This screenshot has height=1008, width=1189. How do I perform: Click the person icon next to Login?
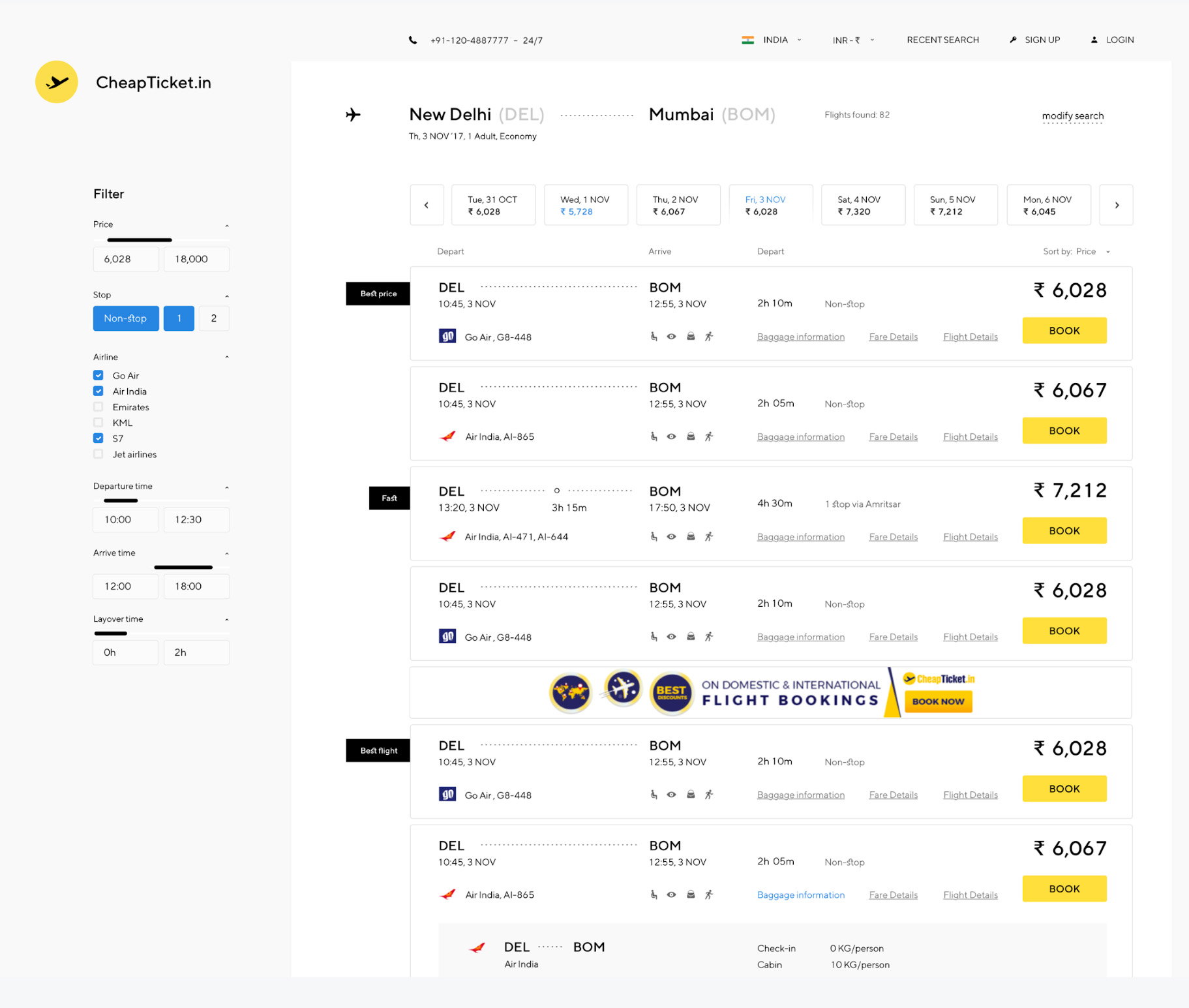tap(1094, 40)
